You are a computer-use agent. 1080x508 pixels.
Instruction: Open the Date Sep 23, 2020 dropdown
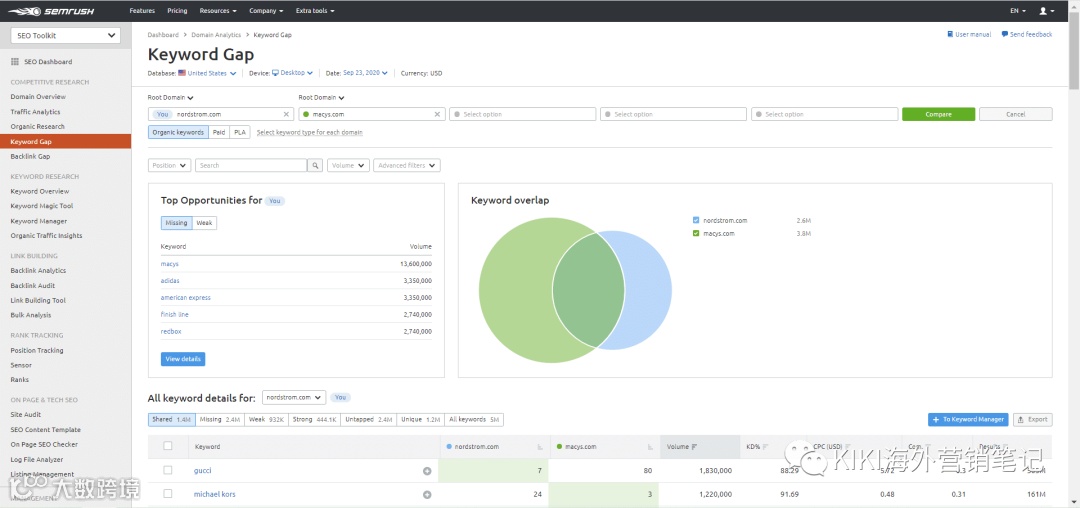pos(366,73)
